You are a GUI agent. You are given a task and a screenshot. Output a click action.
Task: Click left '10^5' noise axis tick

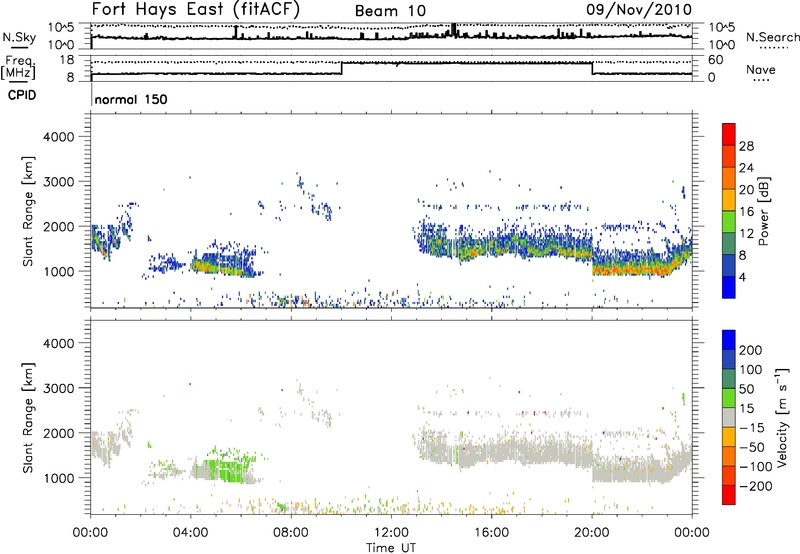[x=61, y=27]
